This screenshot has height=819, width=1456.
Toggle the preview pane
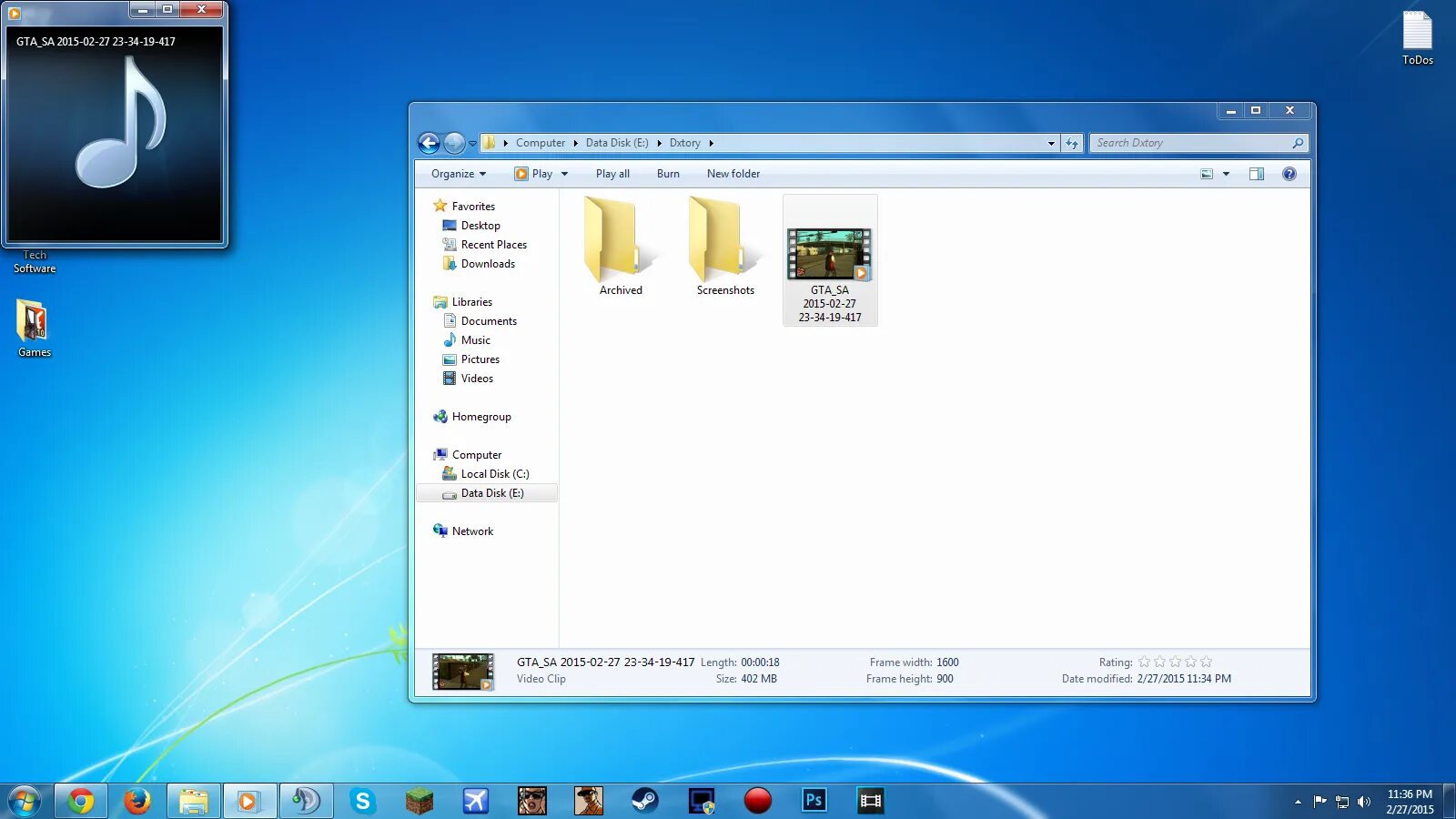coord(1257,174)
